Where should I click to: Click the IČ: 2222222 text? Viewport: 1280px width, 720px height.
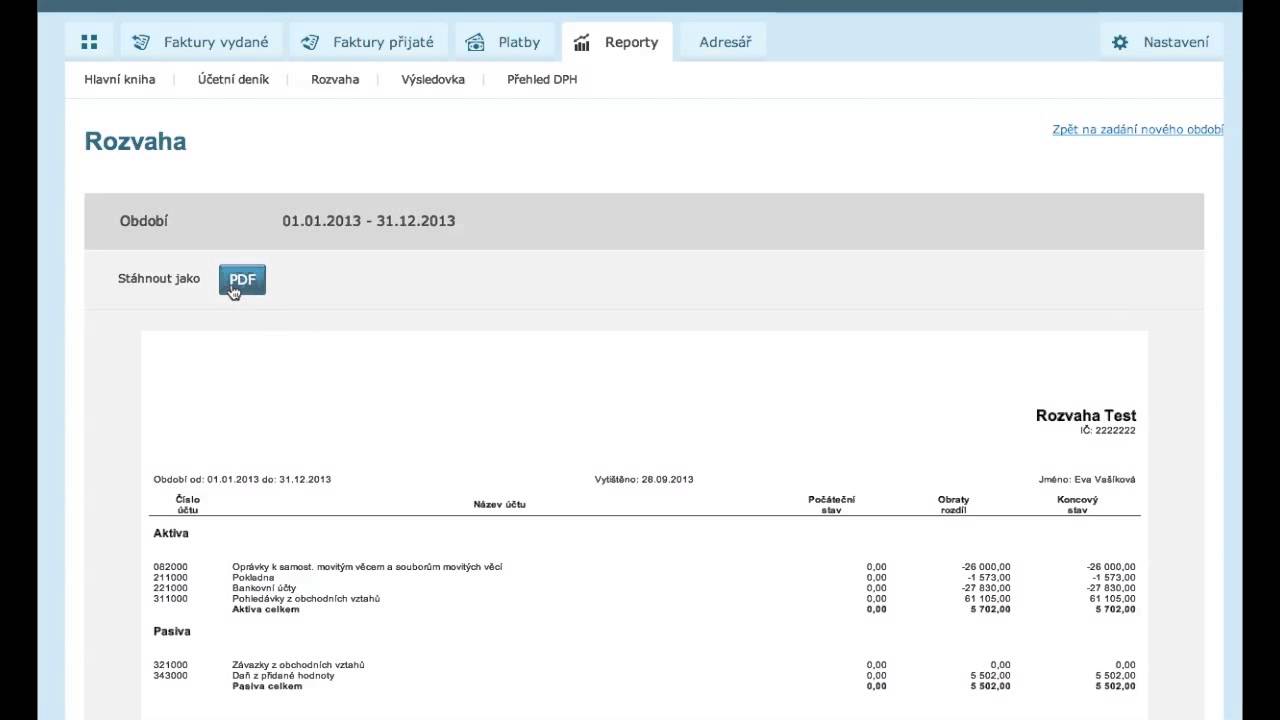tap(1108, 430)
